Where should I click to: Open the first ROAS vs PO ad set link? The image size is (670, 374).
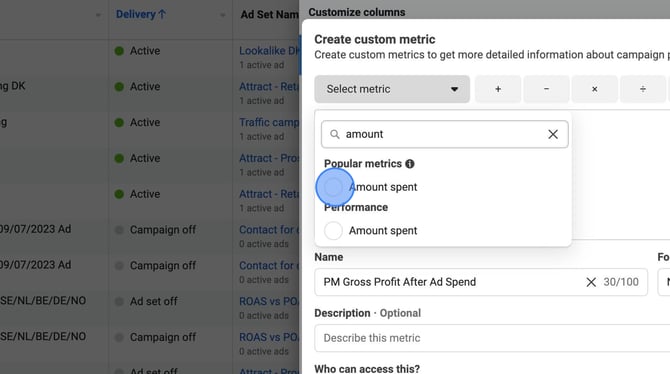coord(269,301)
